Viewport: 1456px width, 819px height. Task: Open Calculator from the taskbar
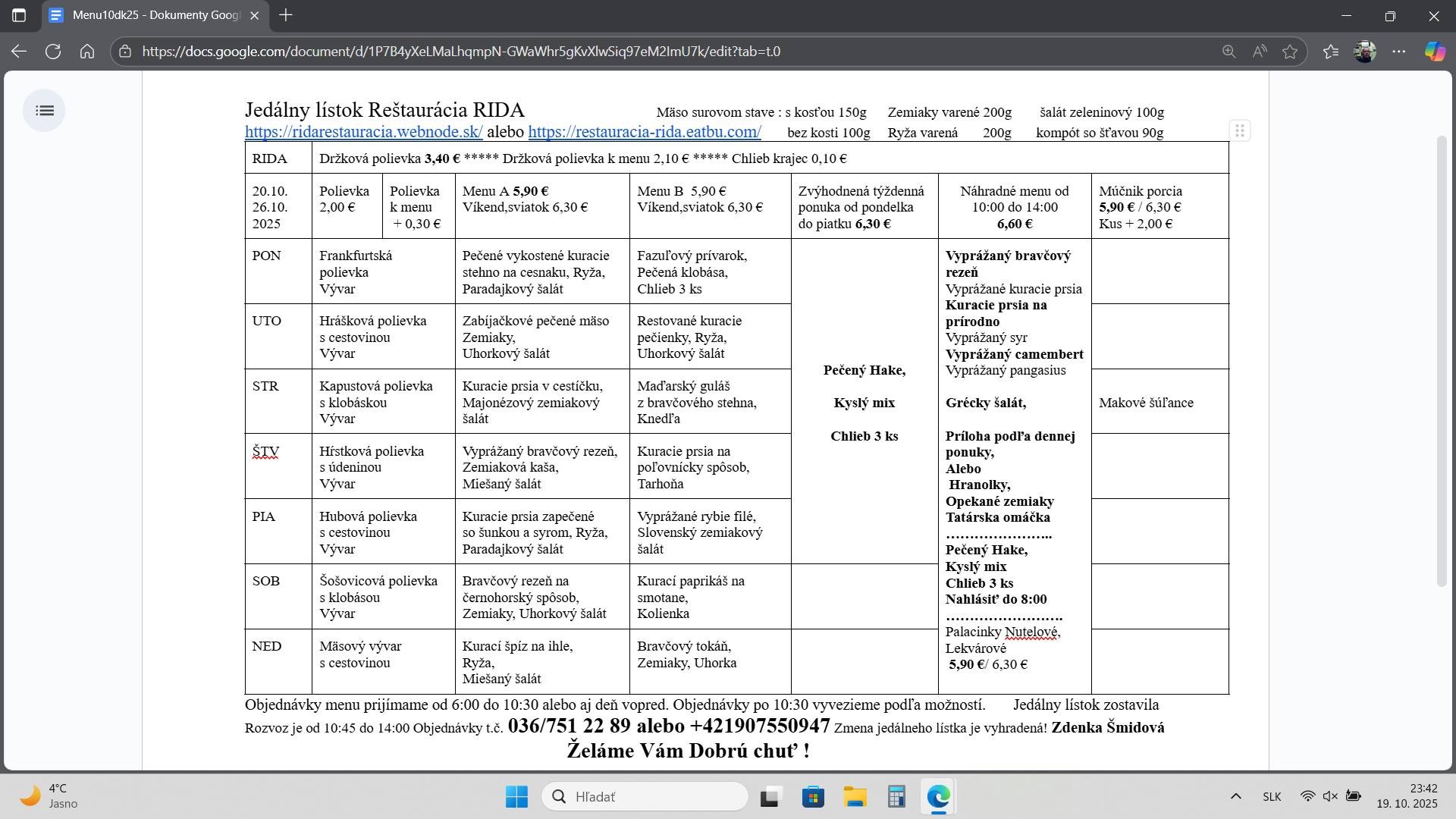click(x=896, y=797)
